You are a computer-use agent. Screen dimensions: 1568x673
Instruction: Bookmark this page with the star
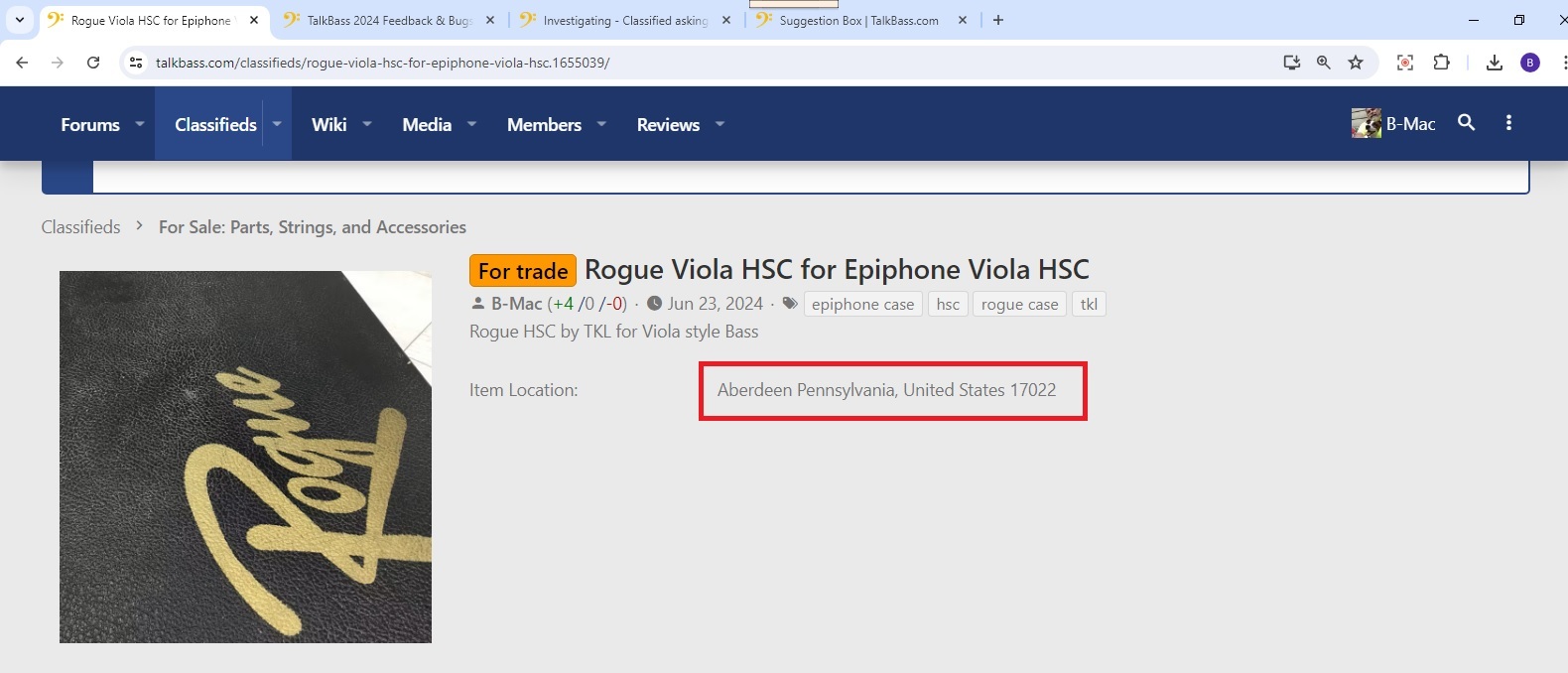1356,63
